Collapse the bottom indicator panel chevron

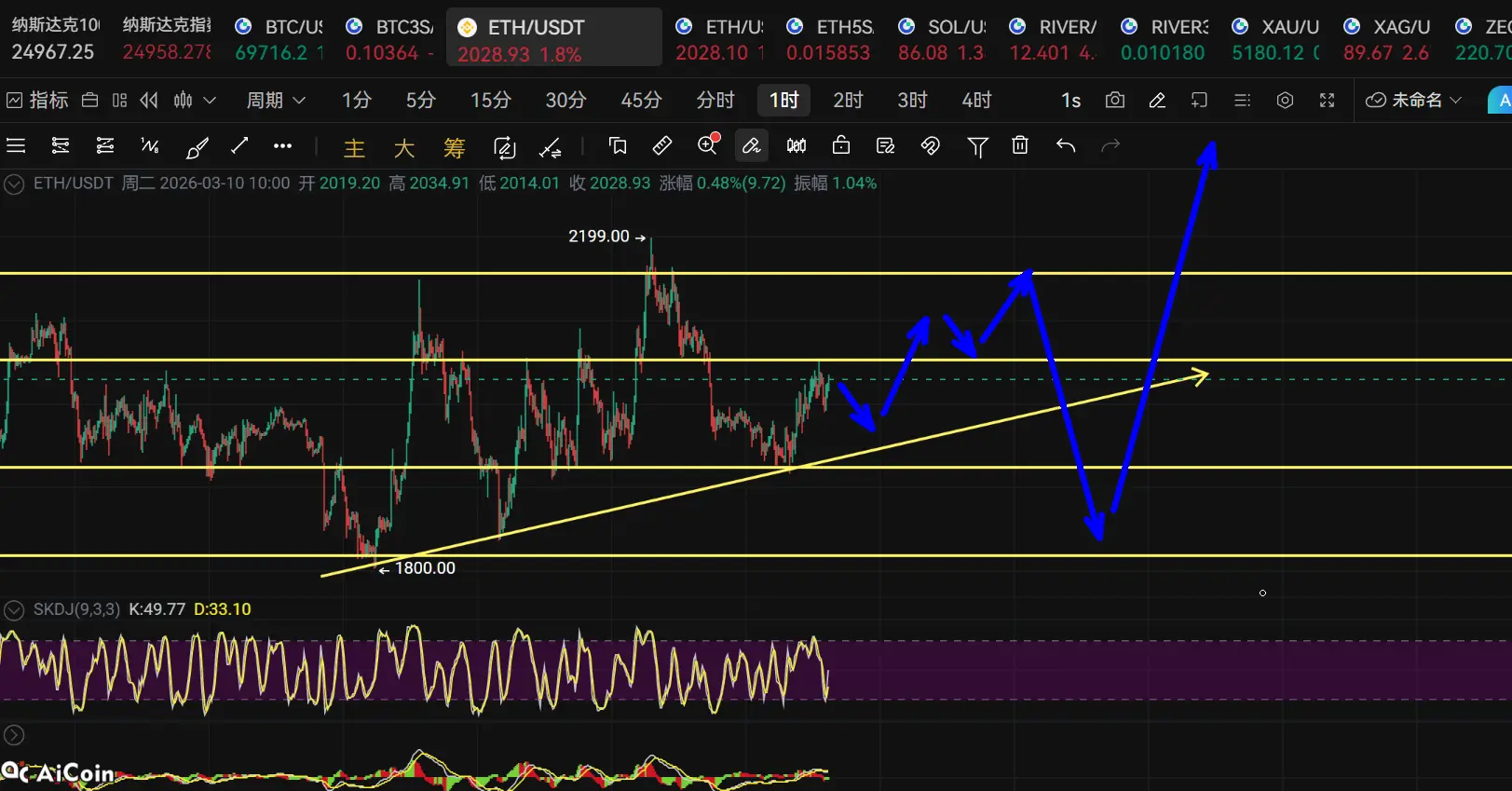(x=14, y=735)
